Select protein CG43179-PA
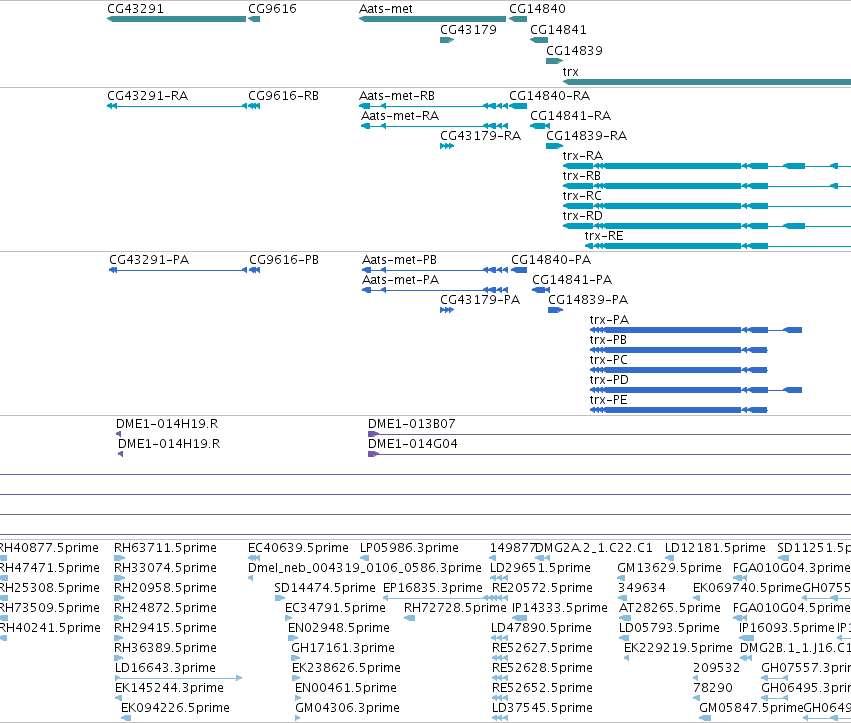851x723 pixels. click(480, 301)
